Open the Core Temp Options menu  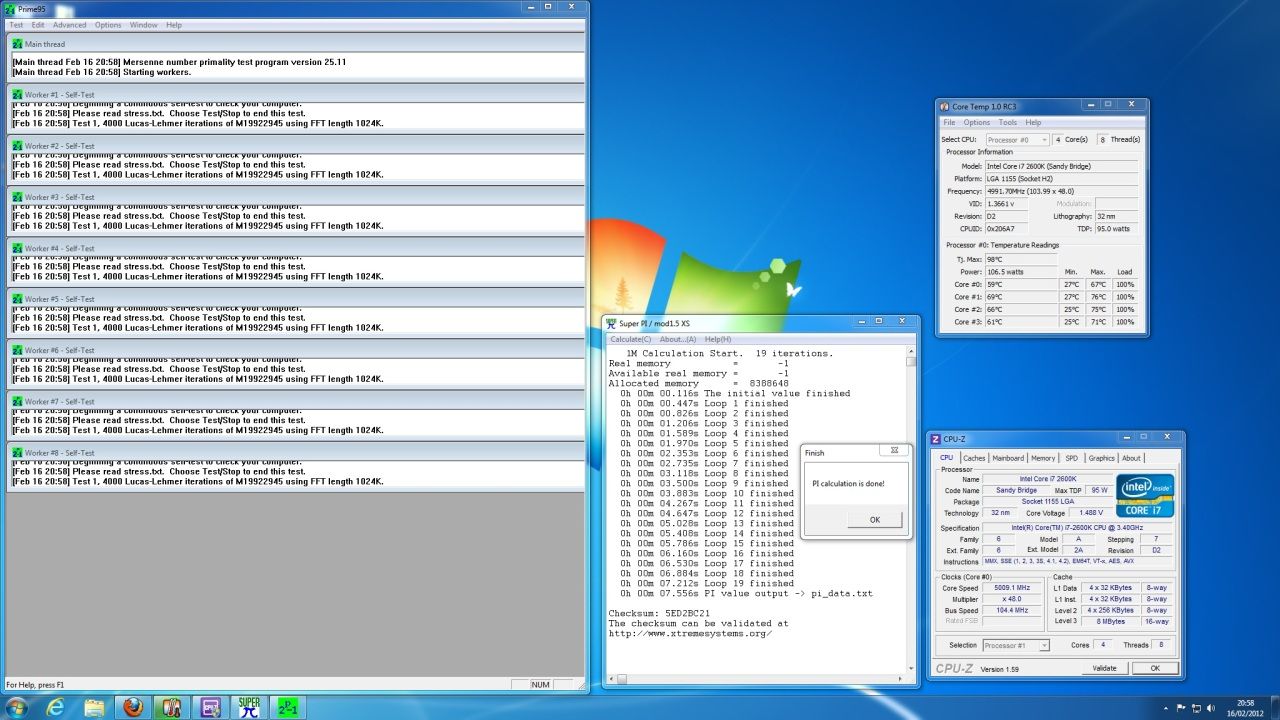[977, 122]
